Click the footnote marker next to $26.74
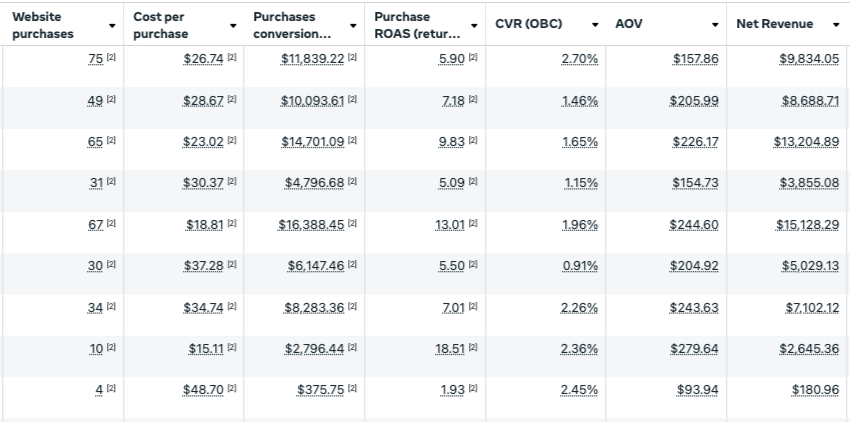 click(231, 59)
